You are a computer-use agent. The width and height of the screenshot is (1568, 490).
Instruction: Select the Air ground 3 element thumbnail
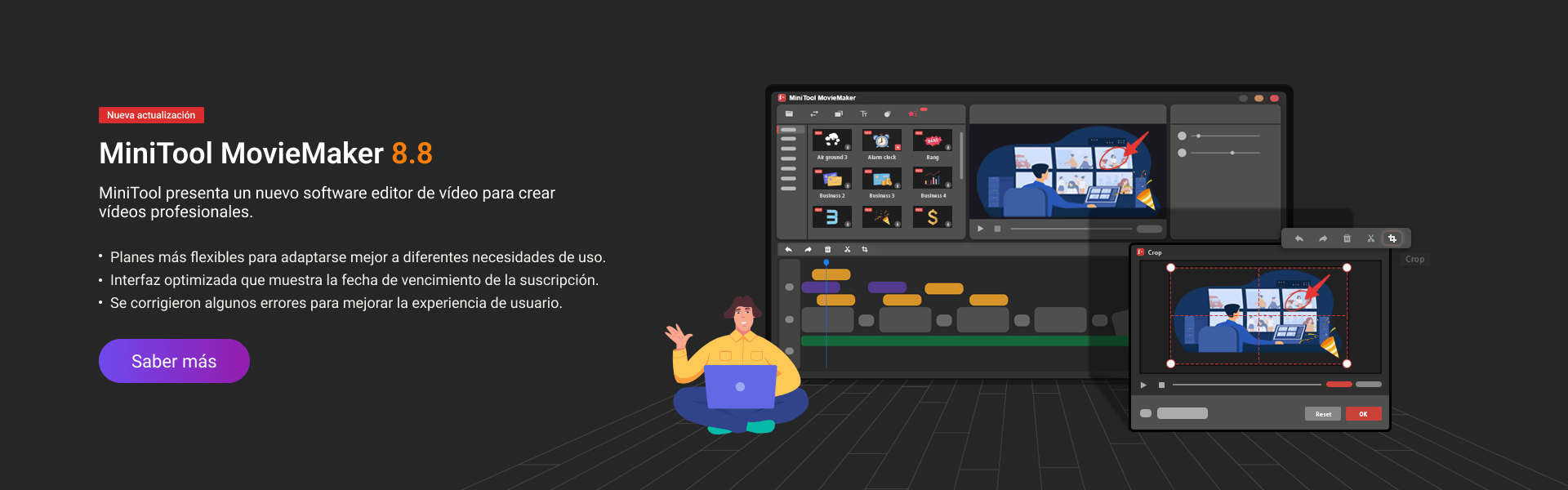832,140
